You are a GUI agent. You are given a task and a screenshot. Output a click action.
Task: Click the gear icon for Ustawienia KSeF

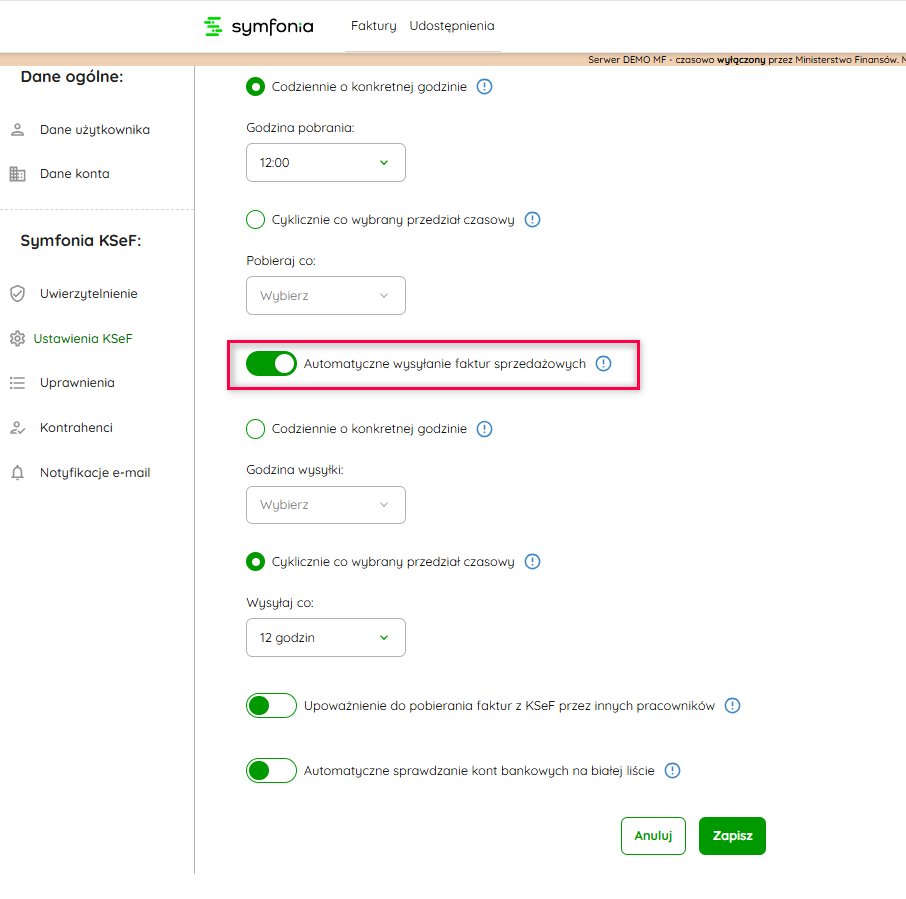[17, 339]
